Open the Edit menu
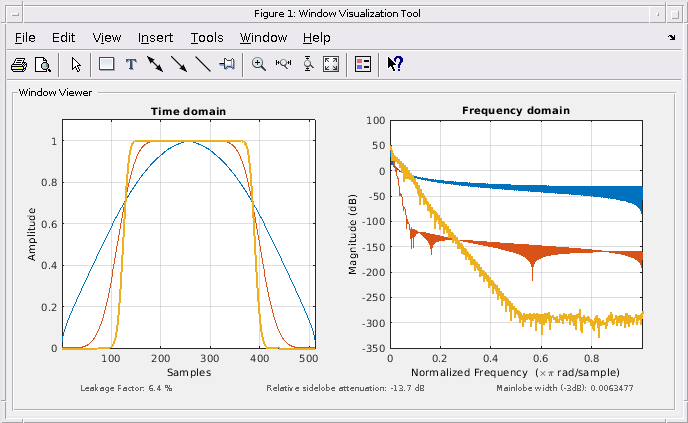Viewport: 688px width, 423px height. pyautogui.click(x=64, y=38)
